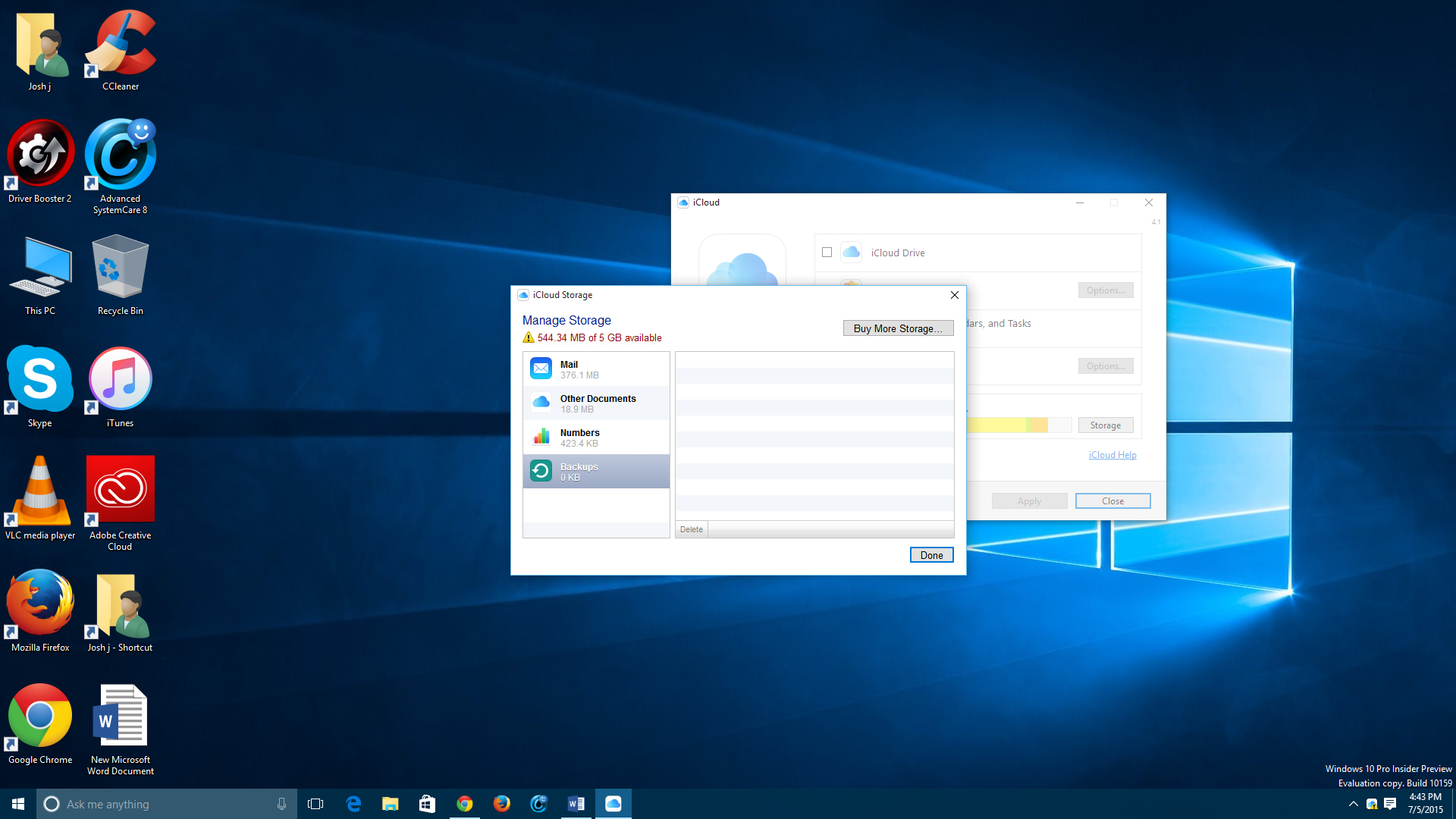Click the Cortana microphone icon

pyautogui.click(x=281, y=804)
